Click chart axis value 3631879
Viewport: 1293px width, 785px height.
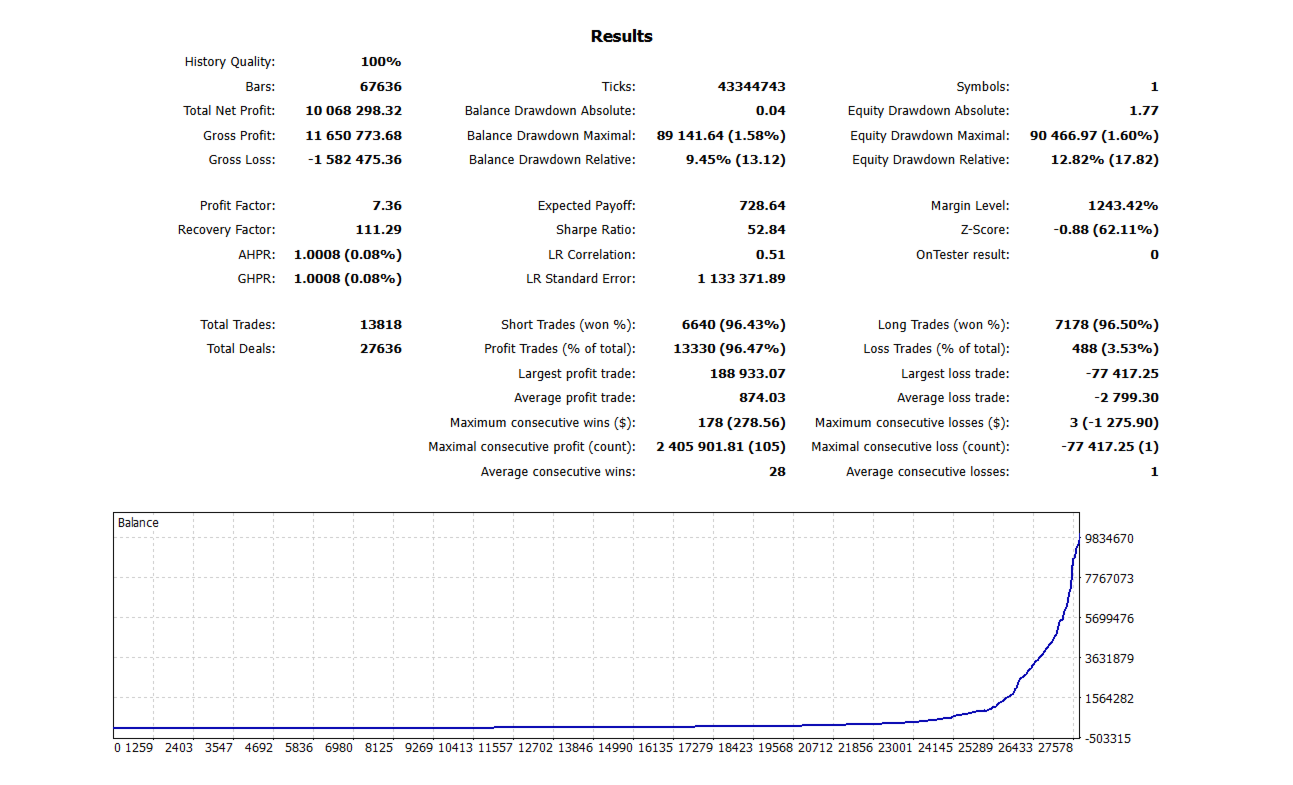pyautogui.click(x=1109, y=658)
